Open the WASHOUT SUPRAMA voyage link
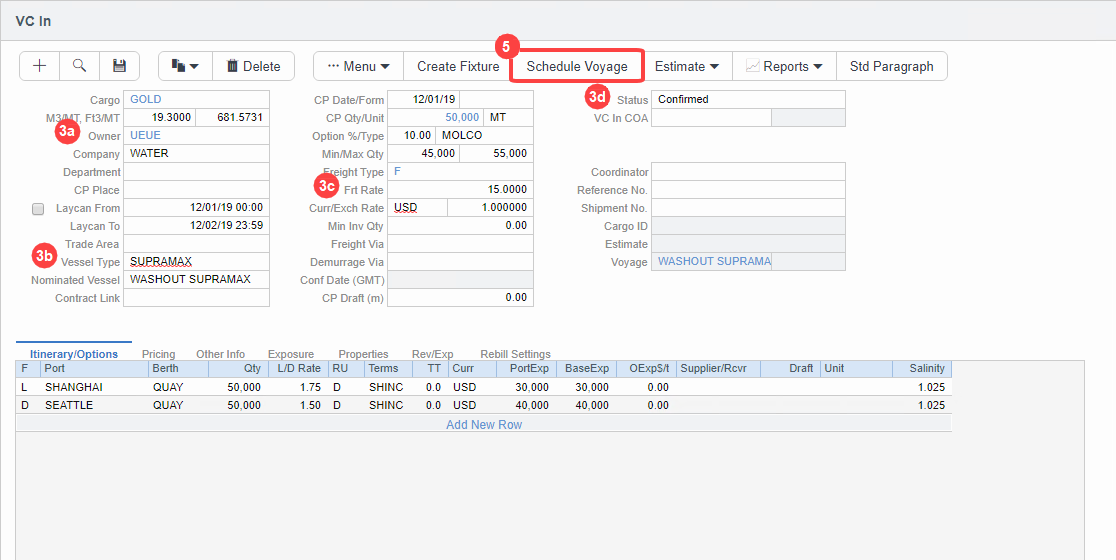Viewport: 1116px width, 560px height. (x=713, y=262)
